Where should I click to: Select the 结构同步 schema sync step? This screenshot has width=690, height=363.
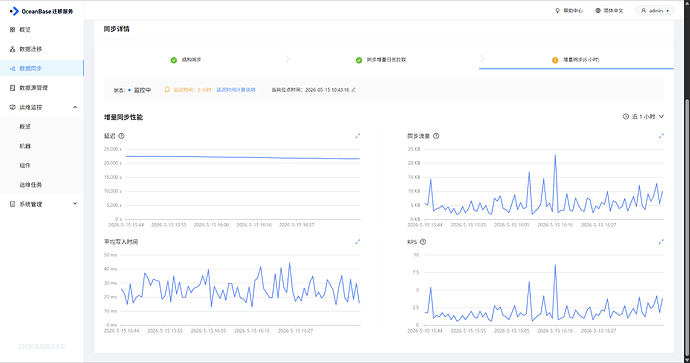click(x=191, y=59)
